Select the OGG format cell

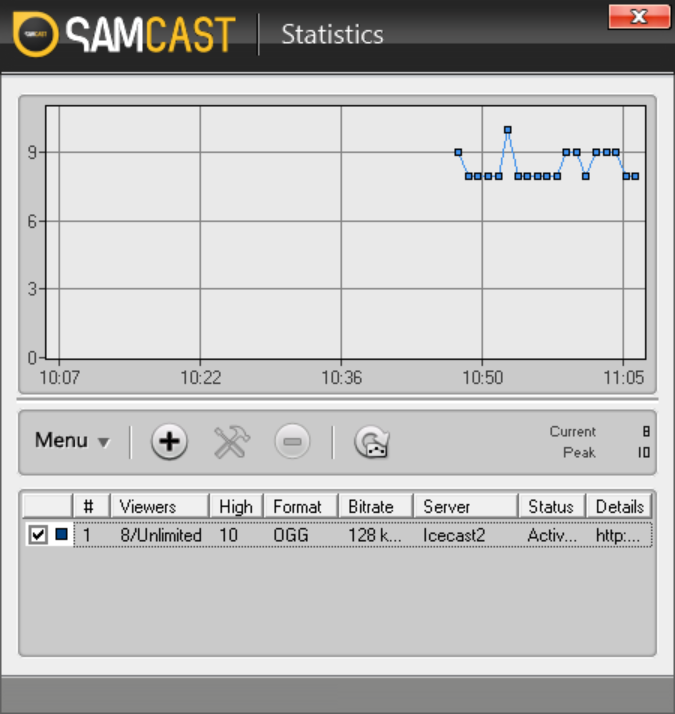click(x=291, y=535)
